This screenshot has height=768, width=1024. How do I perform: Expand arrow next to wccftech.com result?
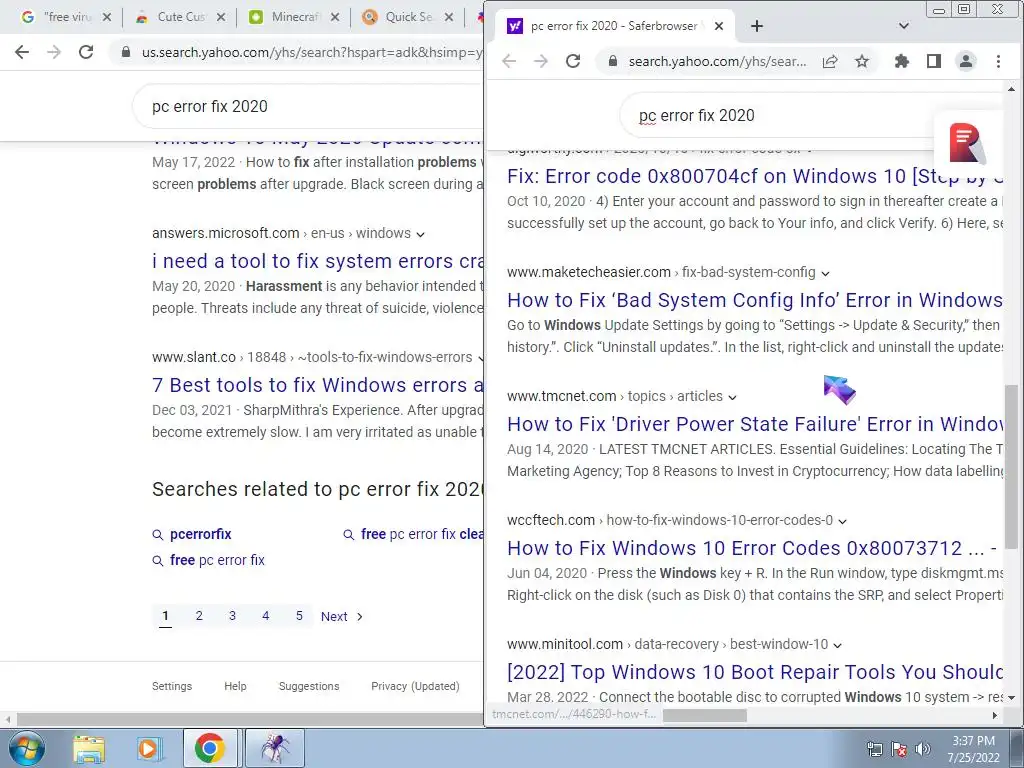tap(842, 521)
